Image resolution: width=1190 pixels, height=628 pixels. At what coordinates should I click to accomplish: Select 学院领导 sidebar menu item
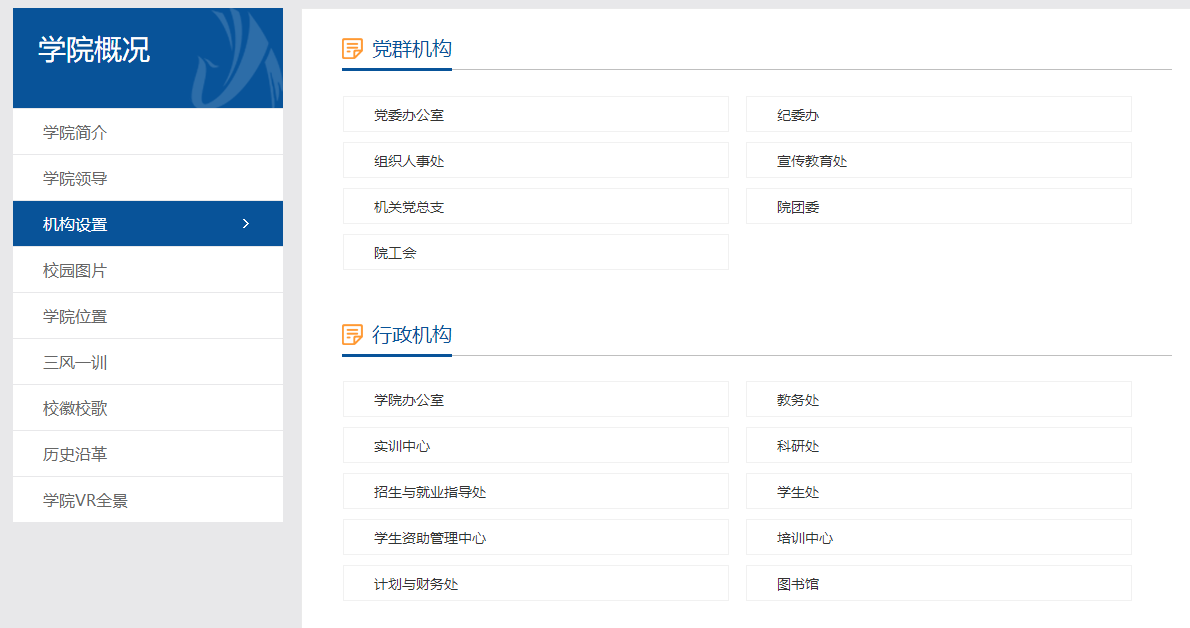(75, 178)
